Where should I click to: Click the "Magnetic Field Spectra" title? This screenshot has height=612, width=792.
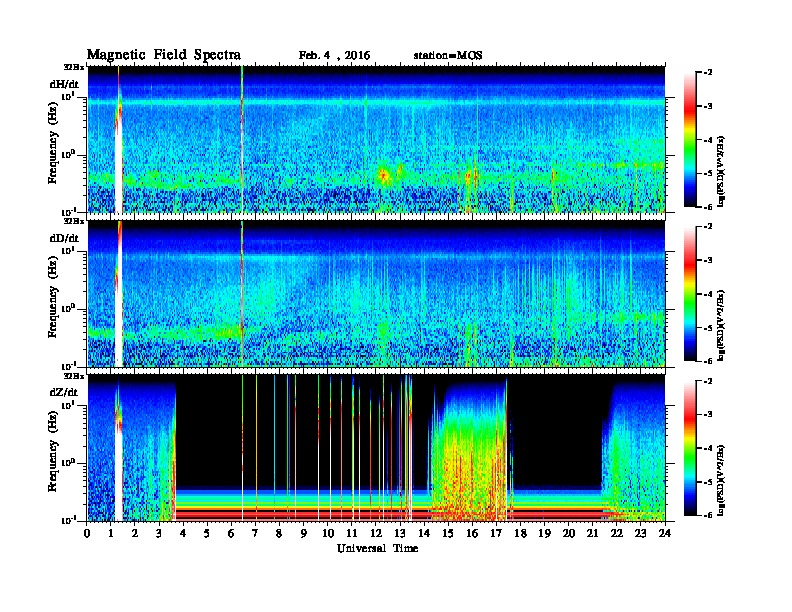[164, 55]
